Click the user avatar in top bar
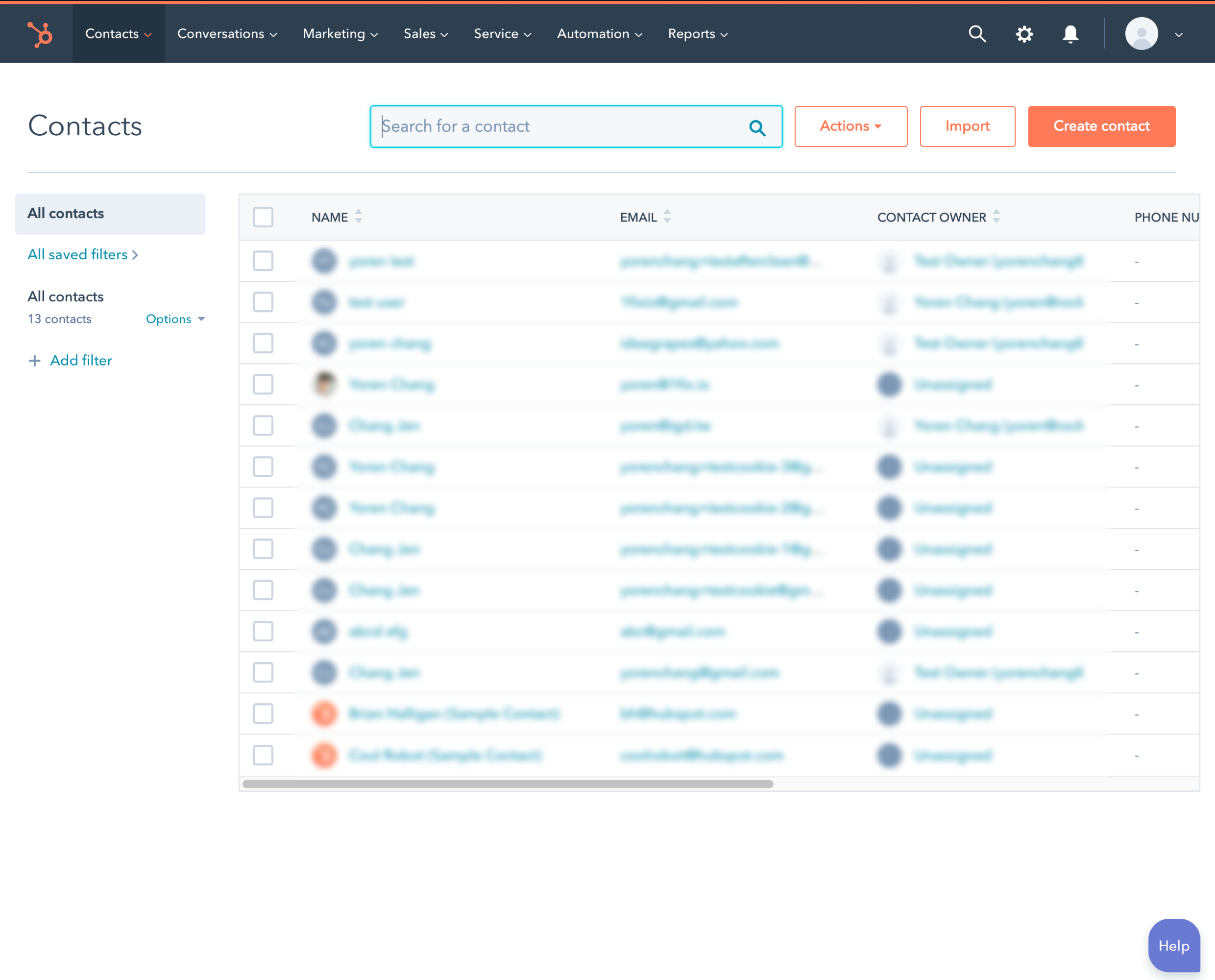 [1141, 34]
